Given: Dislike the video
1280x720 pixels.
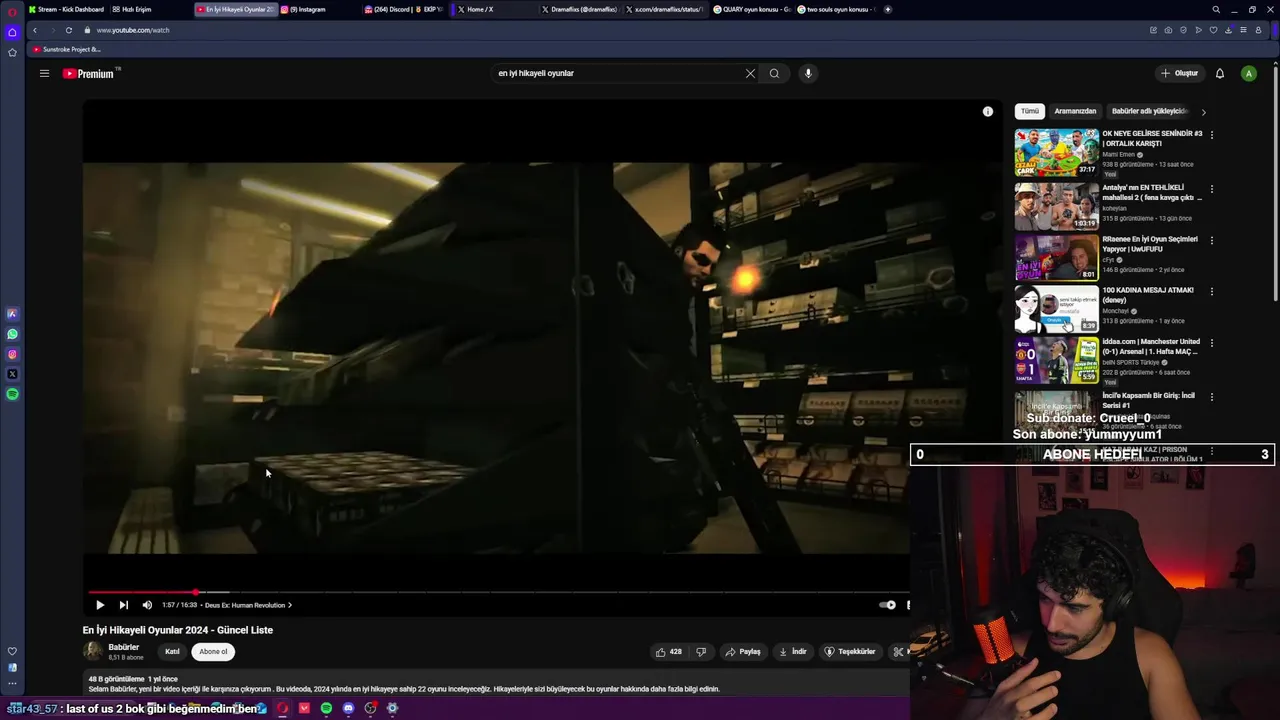Looking at the screenshot, I should [701, 652].
